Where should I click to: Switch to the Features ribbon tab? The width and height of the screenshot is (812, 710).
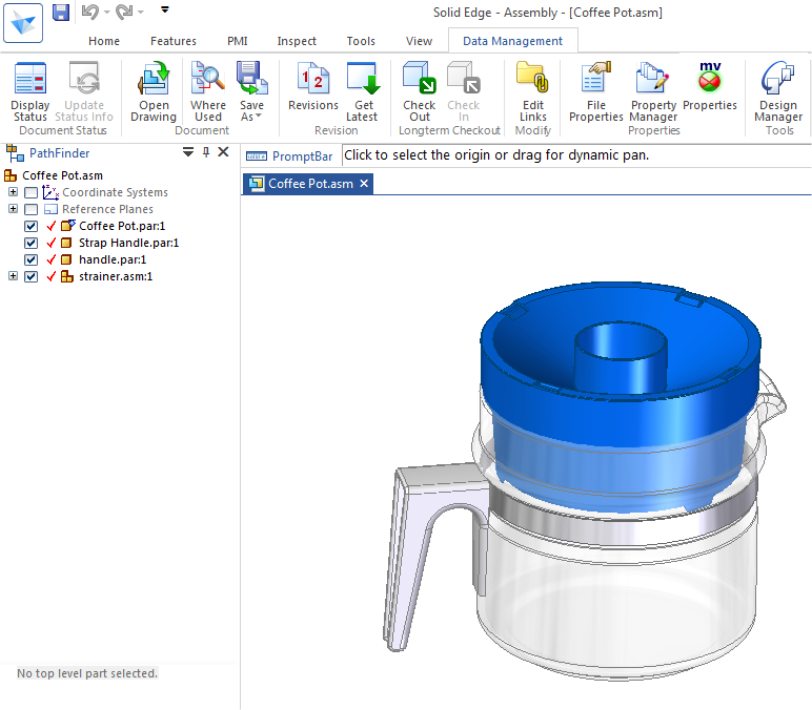coord(173,41)
